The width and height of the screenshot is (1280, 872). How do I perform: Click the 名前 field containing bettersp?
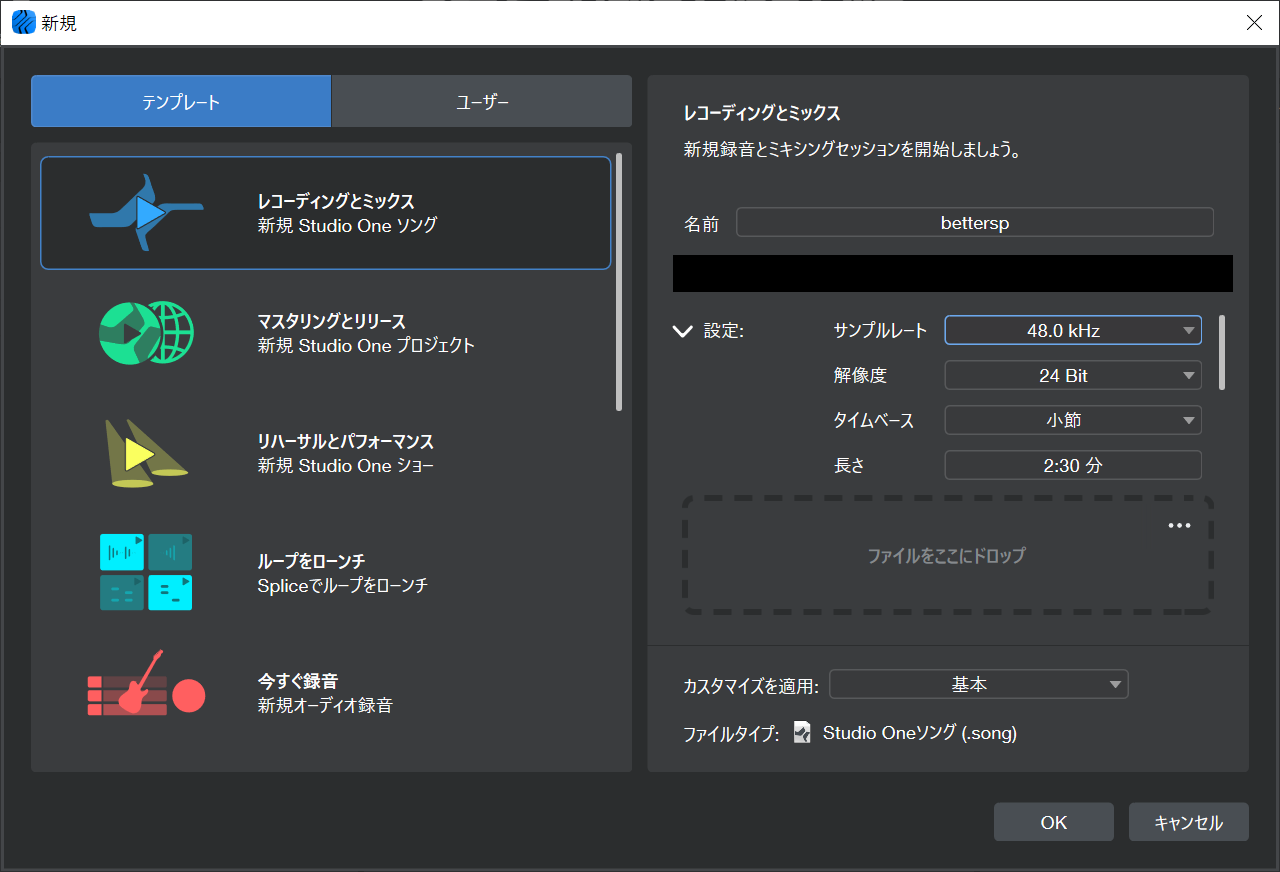click(975, 223)
